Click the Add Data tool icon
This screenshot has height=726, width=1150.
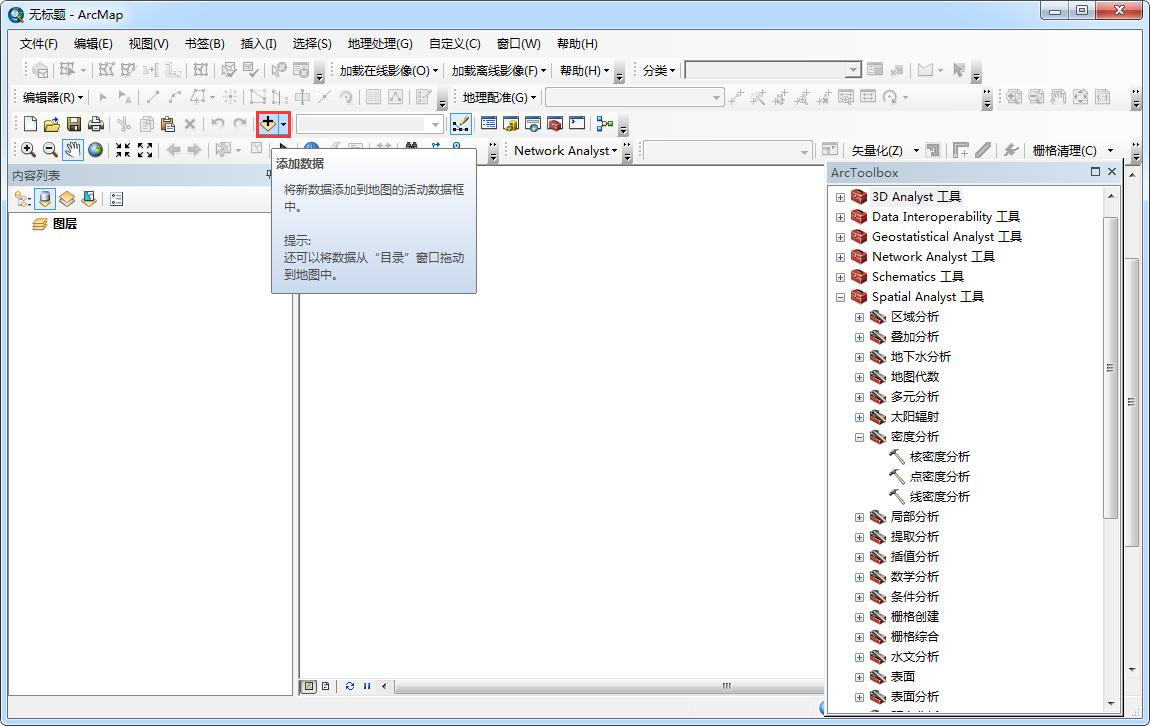point(269,123)
